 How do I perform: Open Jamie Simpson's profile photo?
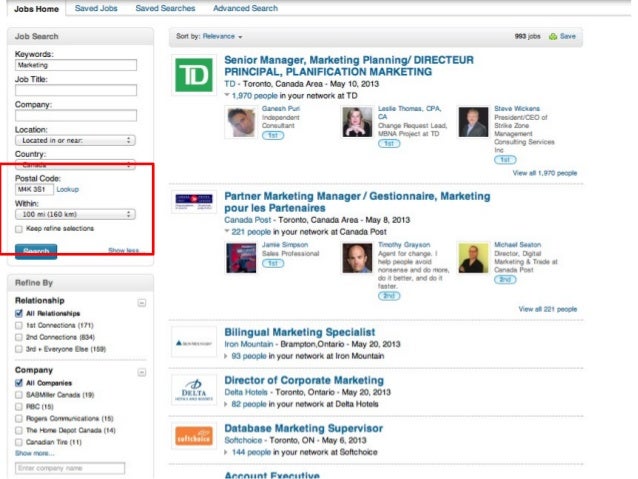(241, 258)
